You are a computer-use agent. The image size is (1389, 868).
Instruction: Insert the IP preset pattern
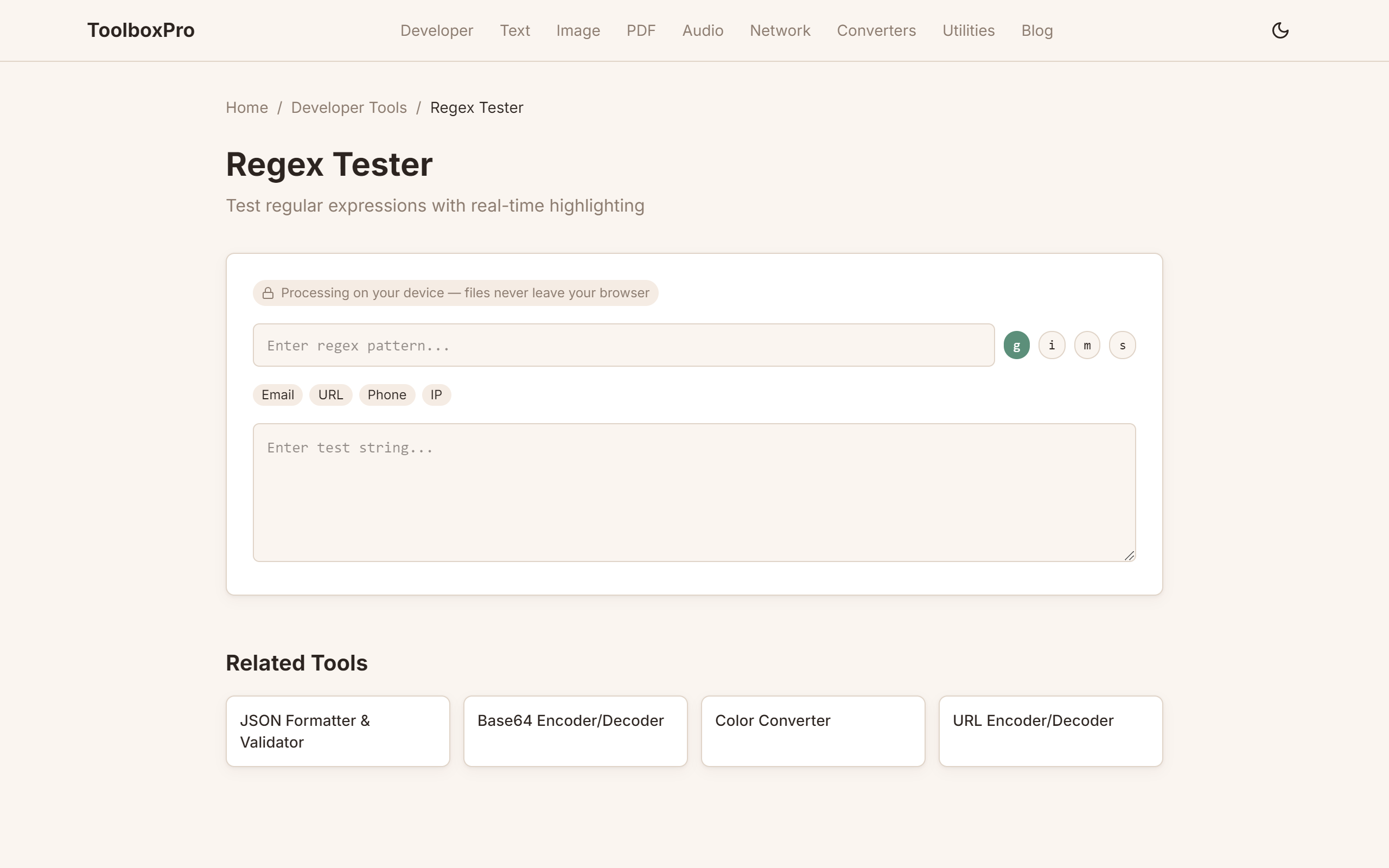436,395
